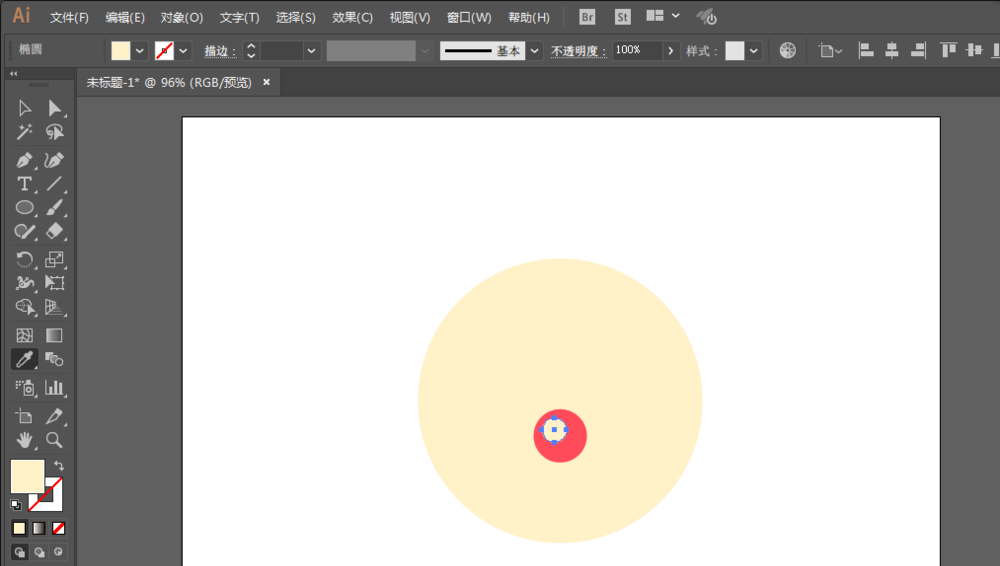Viewport: 1000px width, 566px height.
Task: Choose the Magic Wand tool
Action: point(25,132)
